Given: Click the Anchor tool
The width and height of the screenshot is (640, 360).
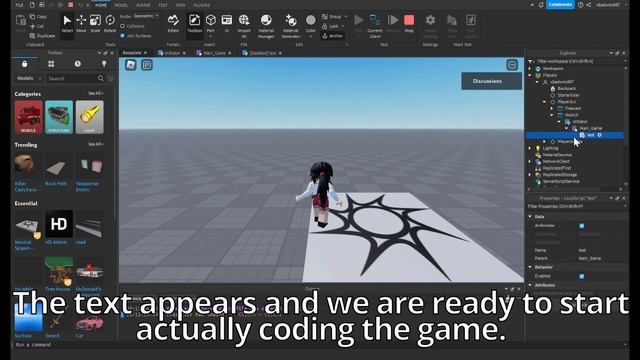Looking at the screenshot, I should point(333,36).
